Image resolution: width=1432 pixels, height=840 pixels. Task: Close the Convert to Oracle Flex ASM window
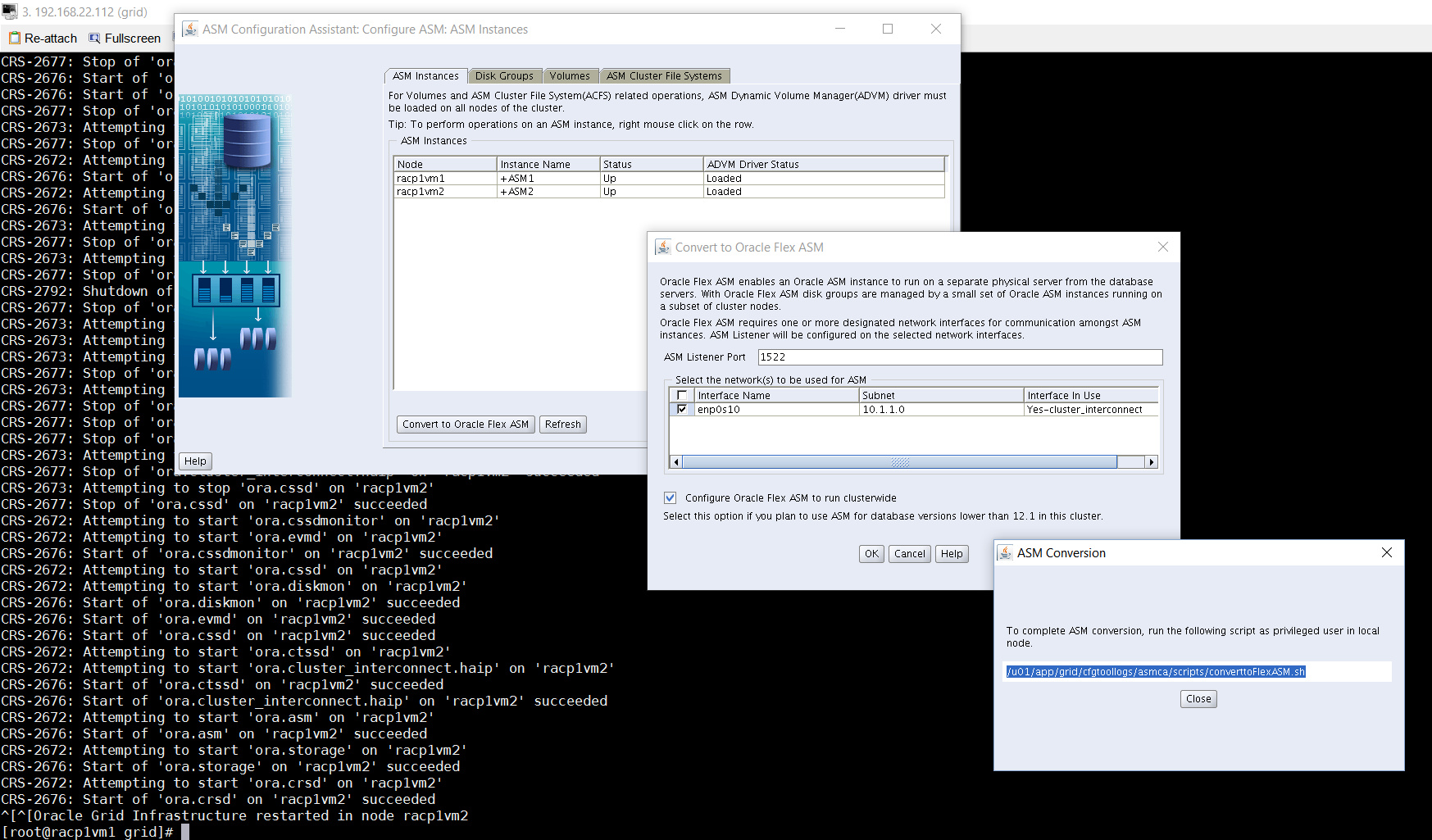(1162, 247)
